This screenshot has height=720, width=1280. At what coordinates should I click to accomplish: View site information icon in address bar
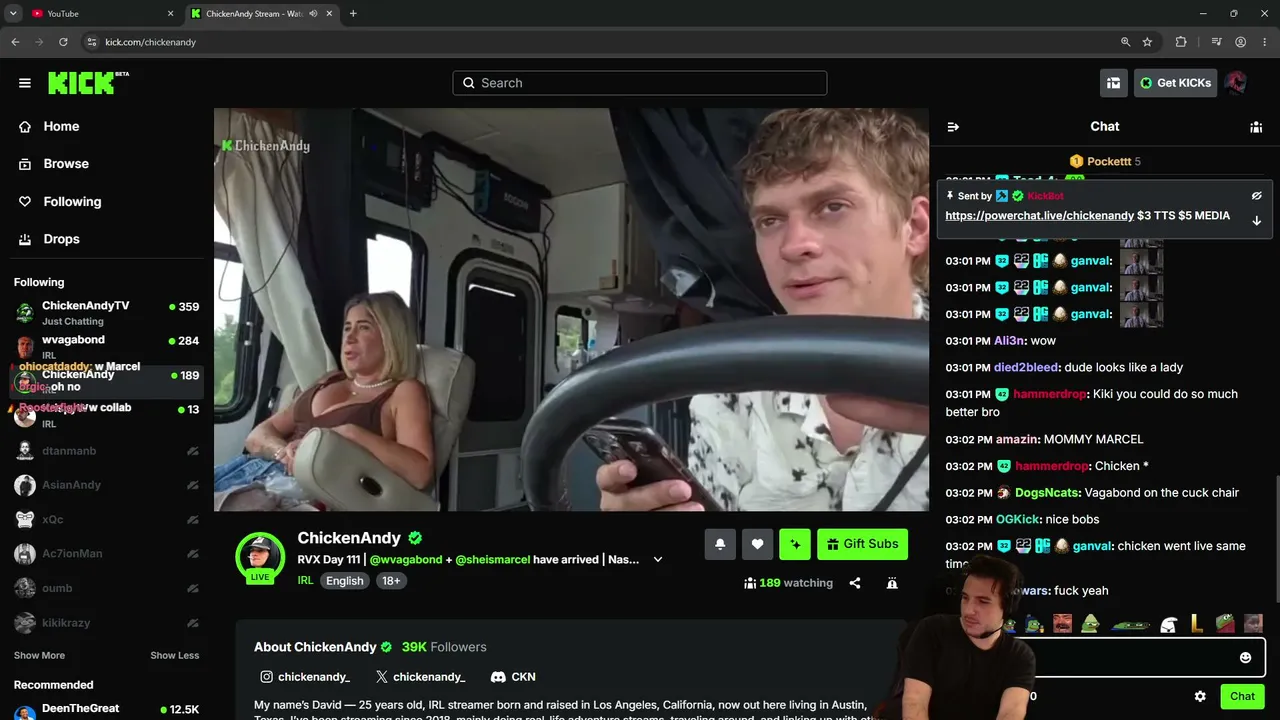pos(92,42)
